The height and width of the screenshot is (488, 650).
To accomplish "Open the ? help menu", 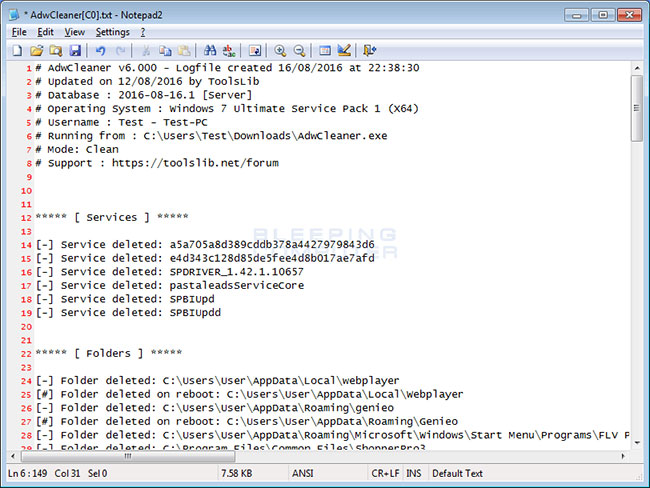I will [143, 32].
